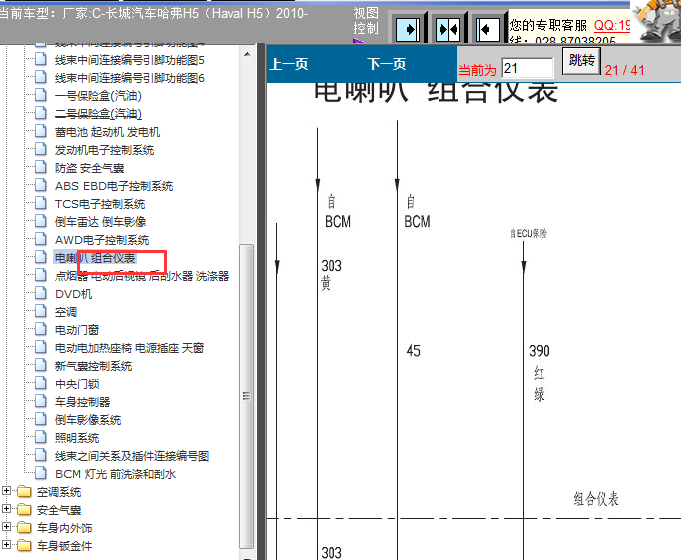Open 中央门锁 page
681x560 pixels.
click(x=76, y=384)
